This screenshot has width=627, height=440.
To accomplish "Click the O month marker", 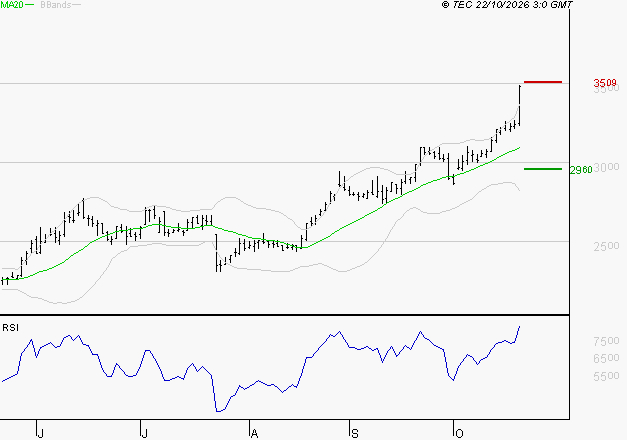I will coord(459,433).
